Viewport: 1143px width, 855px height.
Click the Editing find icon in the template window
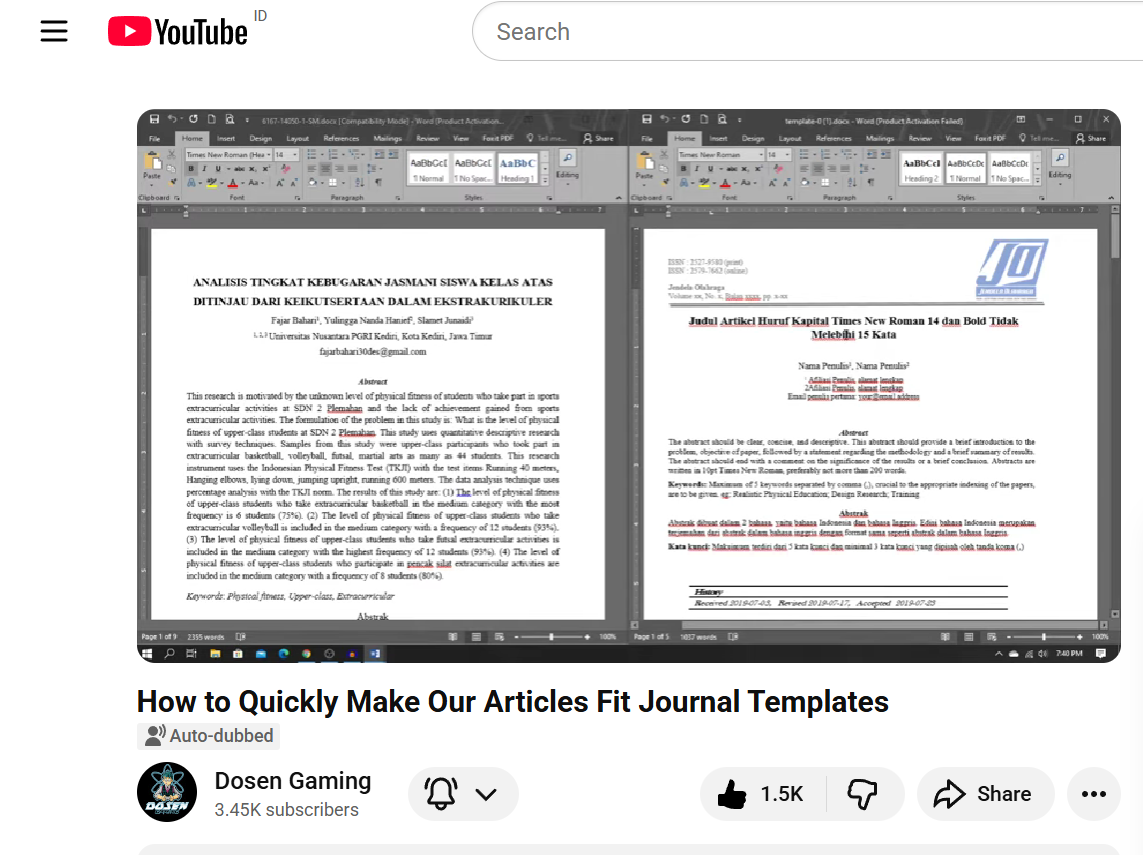[x=1060, y=159]
